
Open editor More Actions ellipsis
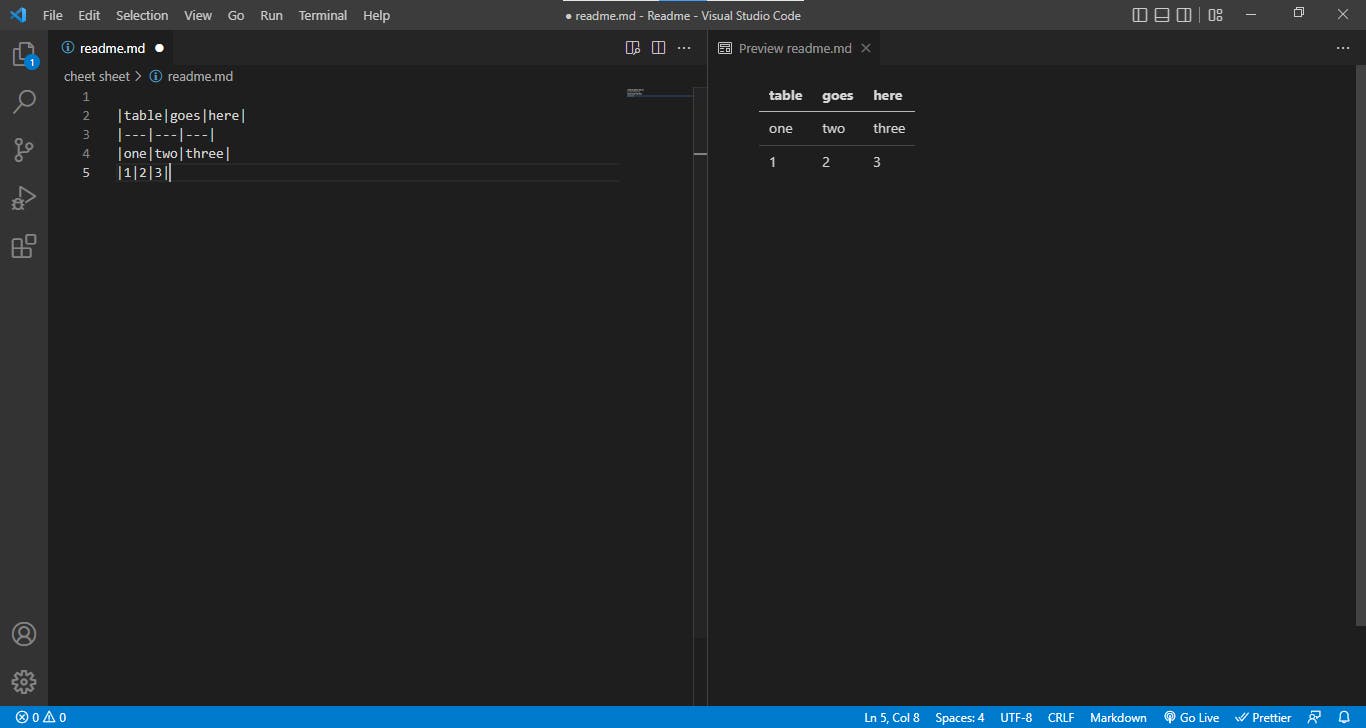(x=684, y=48)
